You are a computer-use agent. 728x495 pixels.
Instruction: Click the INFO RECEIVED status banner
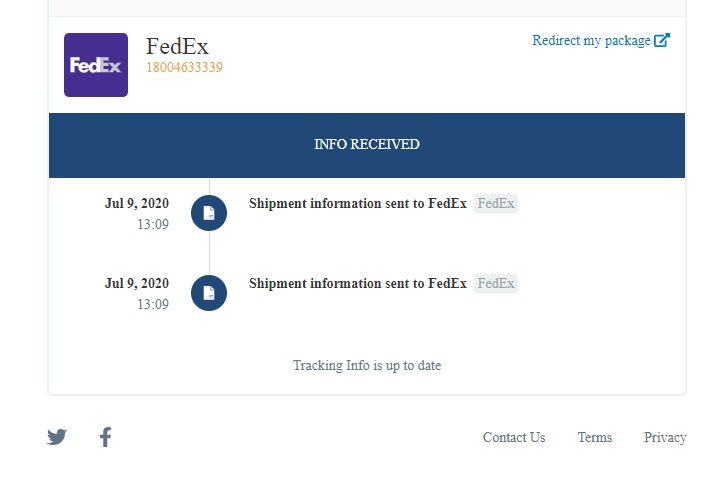point(367,145)
